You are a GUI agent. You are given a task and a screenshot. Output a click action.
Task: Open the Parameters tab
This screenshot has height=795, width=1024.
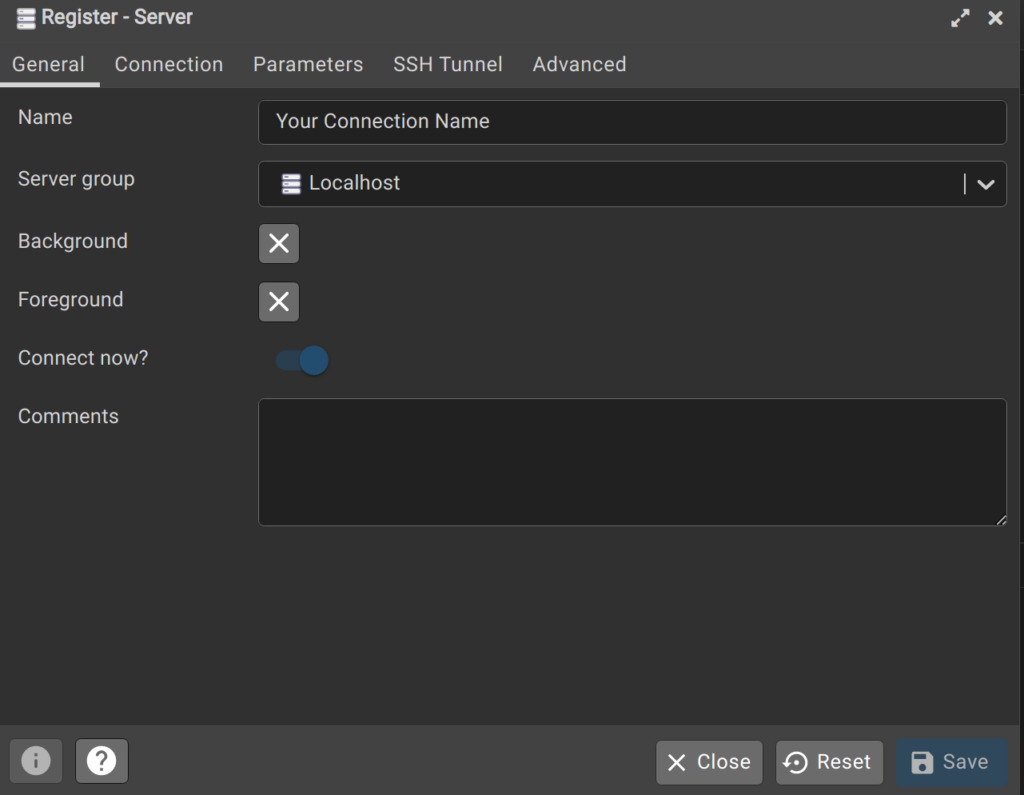click(x=308, y=65)
